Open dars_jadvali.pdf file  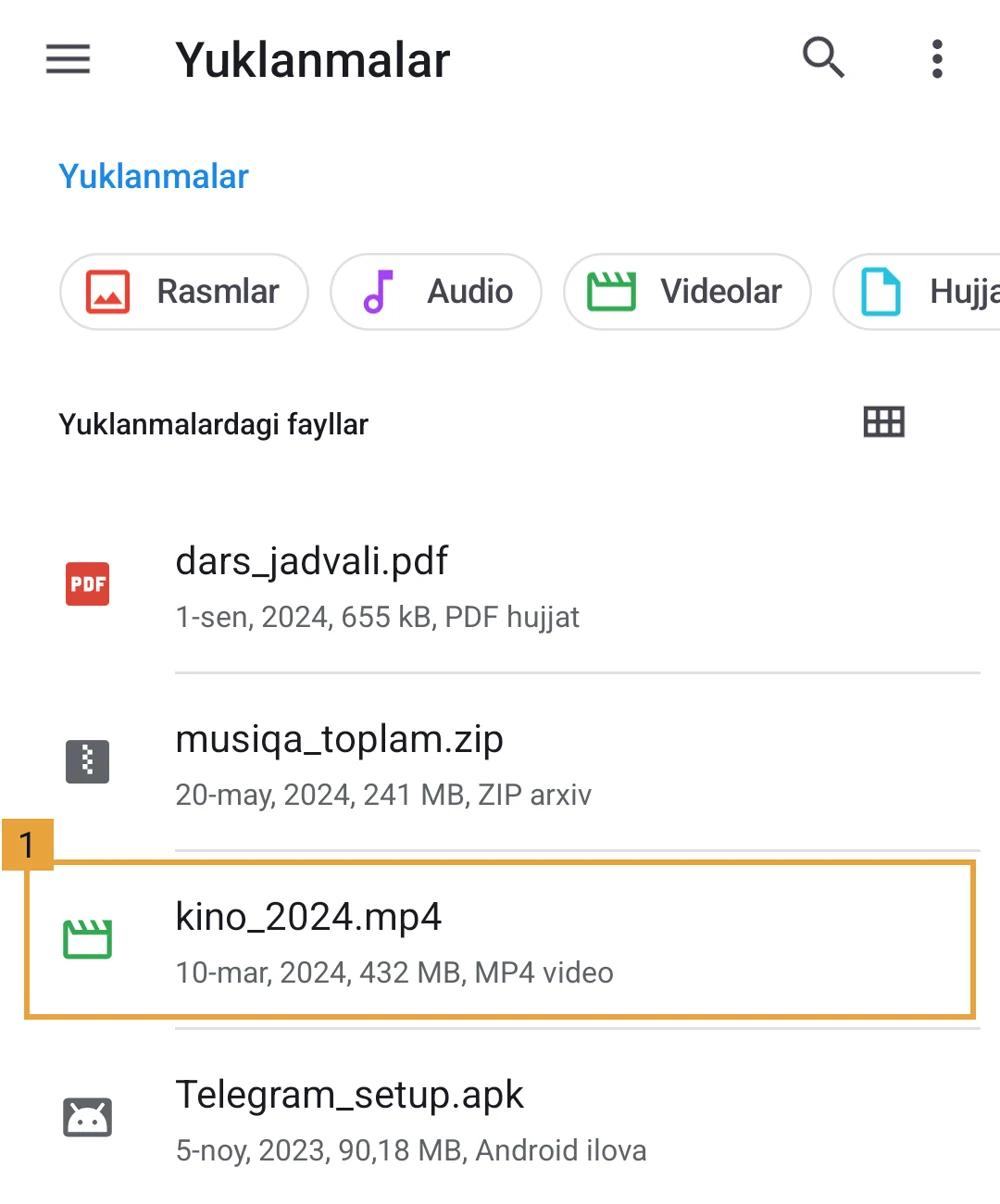click(500, 583)
